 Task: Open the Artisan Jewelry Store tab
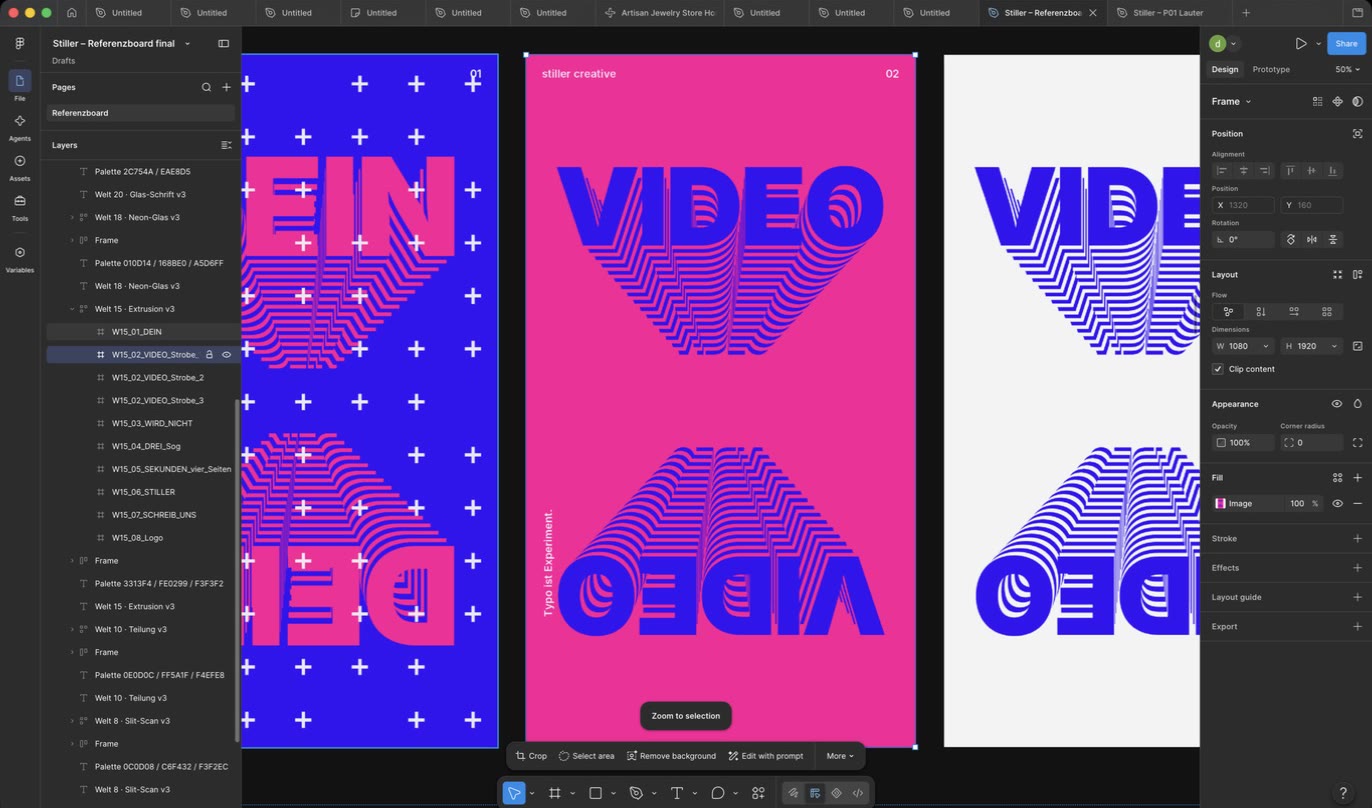click(x=659, y=13)
